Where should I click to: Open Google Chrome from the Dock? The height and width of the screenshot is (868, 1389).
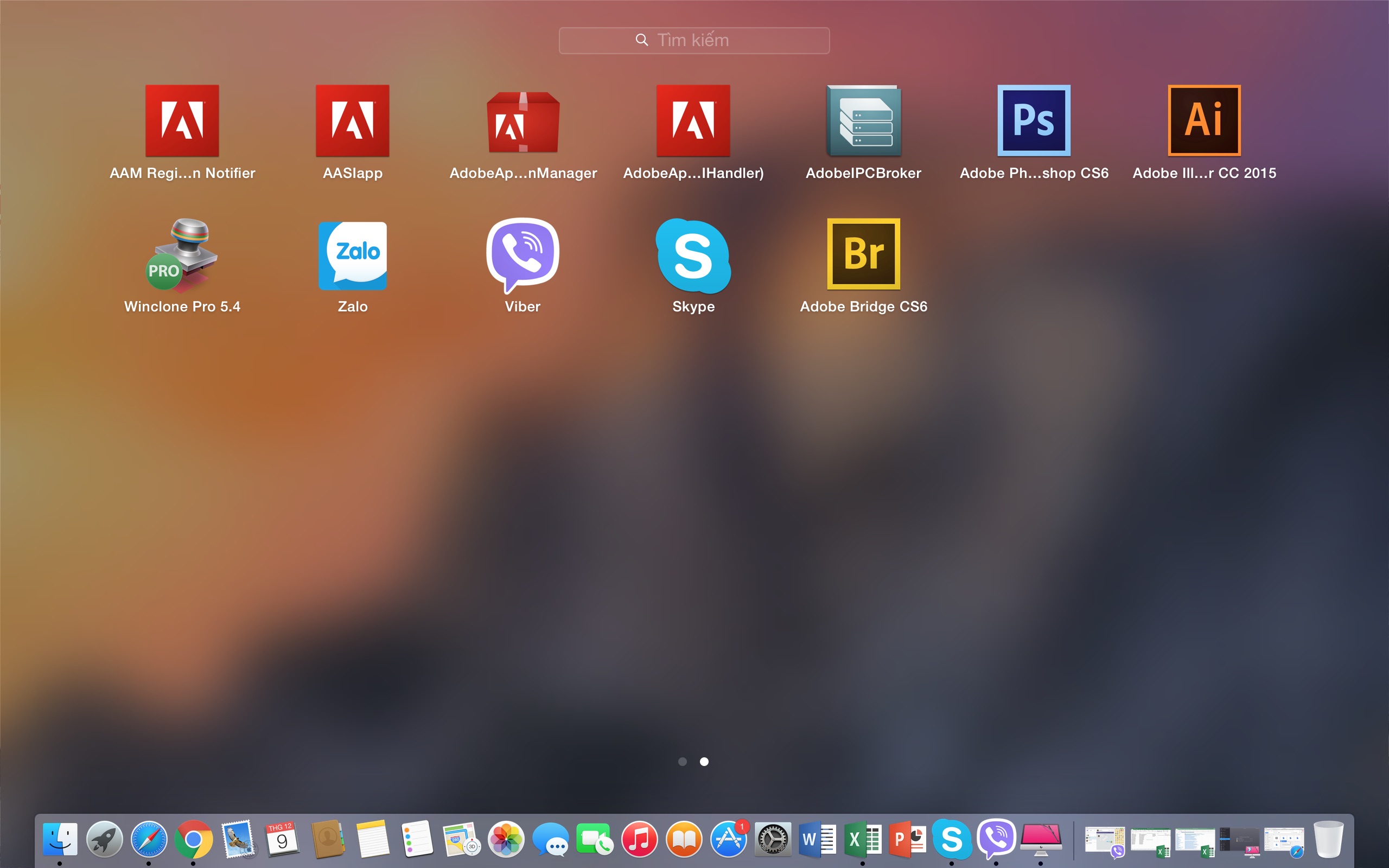(x=193, y=839)
